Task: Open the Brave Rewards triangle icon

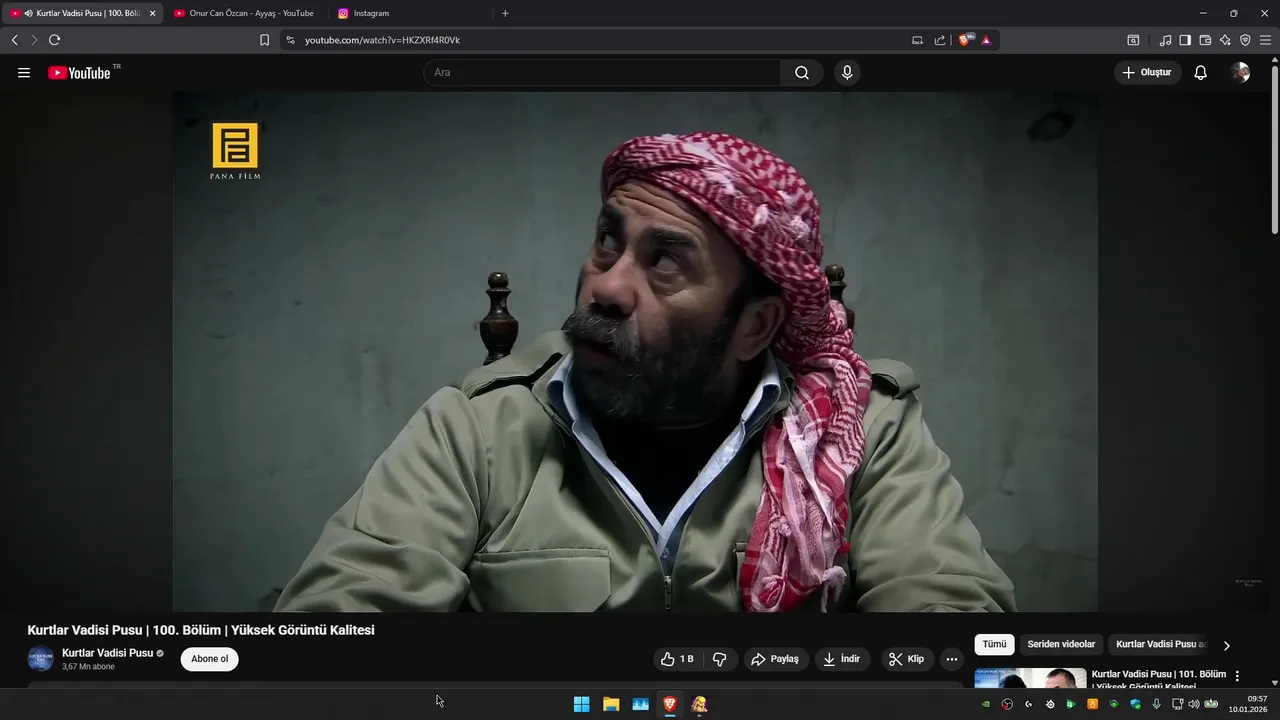Action: point(986,40)
